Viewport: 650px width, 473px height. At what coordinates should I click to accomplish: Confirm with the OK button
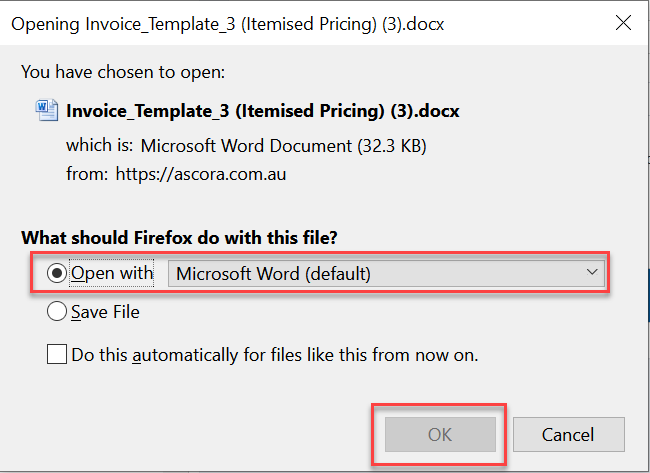coord(440,434)
